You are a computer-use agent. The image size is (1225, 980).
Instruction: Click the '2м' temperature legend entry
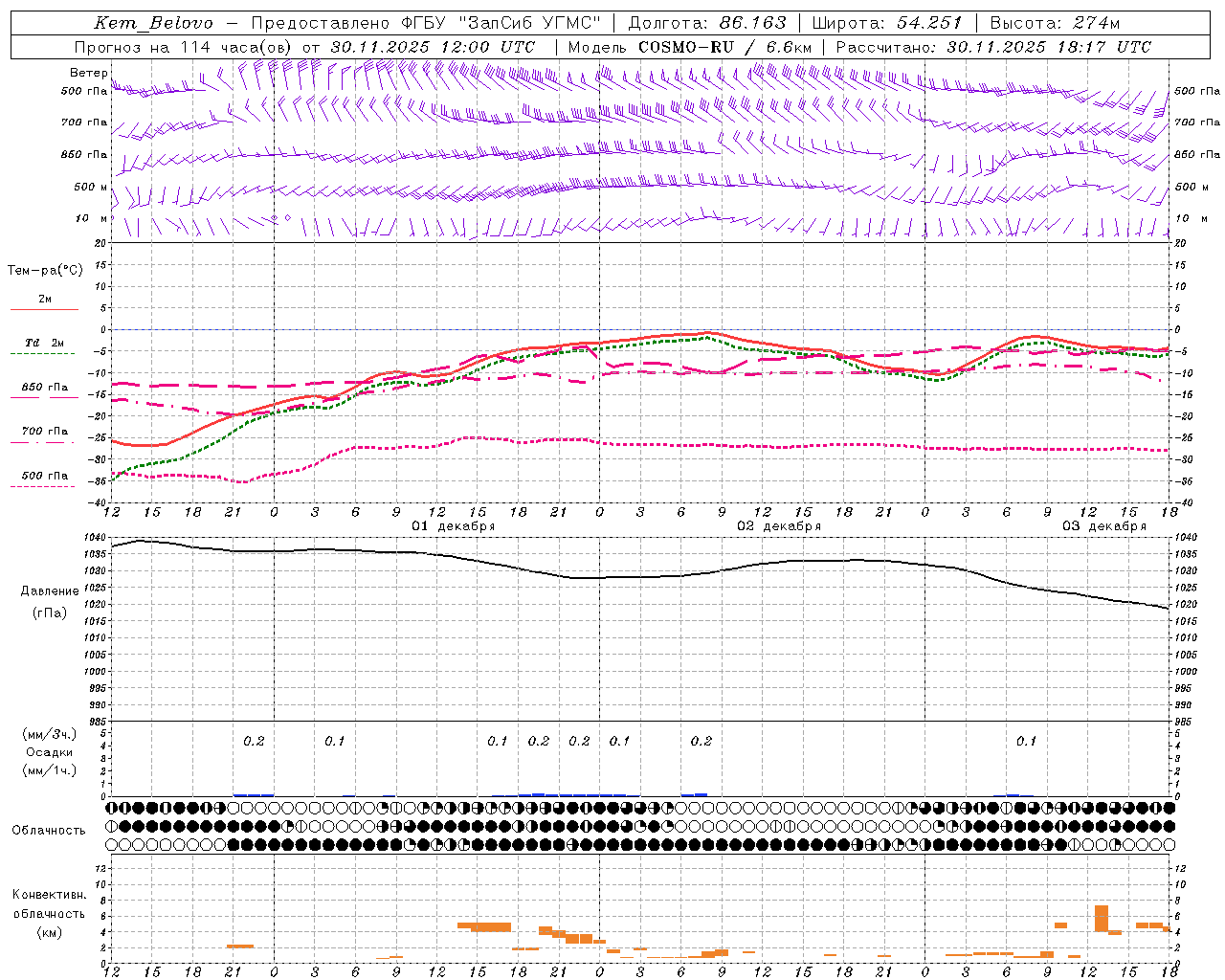[x=44, y=300]
